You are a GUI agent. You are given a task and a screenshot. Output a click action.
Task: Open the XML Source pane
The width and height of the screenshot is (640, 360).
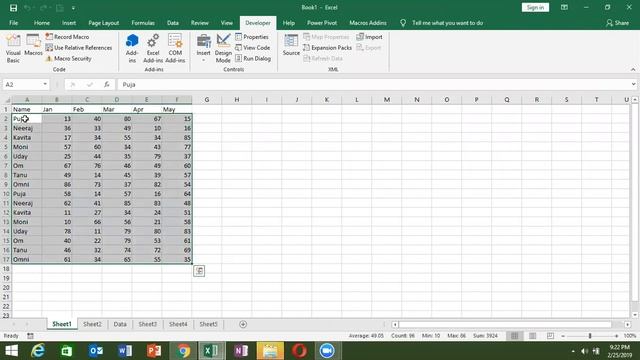click(x=291, y=46)
